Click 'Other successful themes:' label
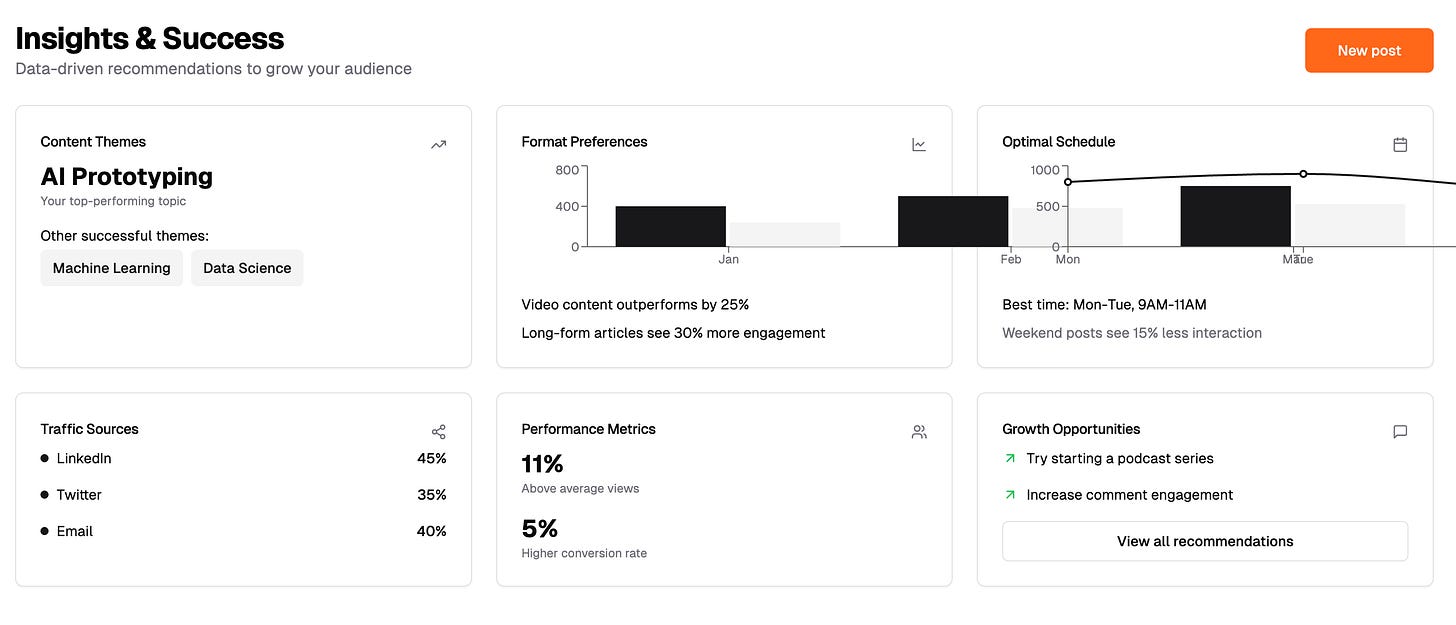Image resolution: width=1456 pixels, height=625 pixels. 124,236
